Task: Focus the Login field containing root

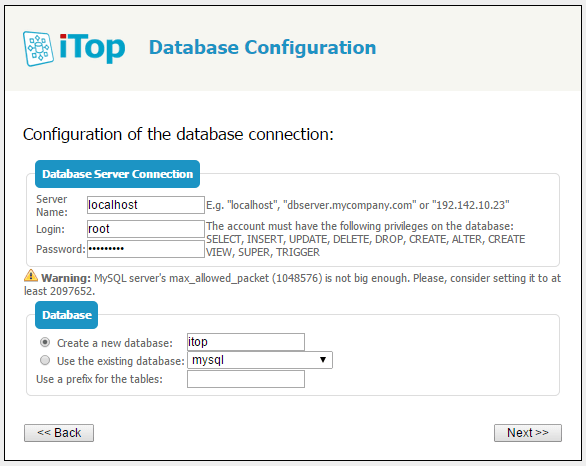Action: [x=146, y=229]
